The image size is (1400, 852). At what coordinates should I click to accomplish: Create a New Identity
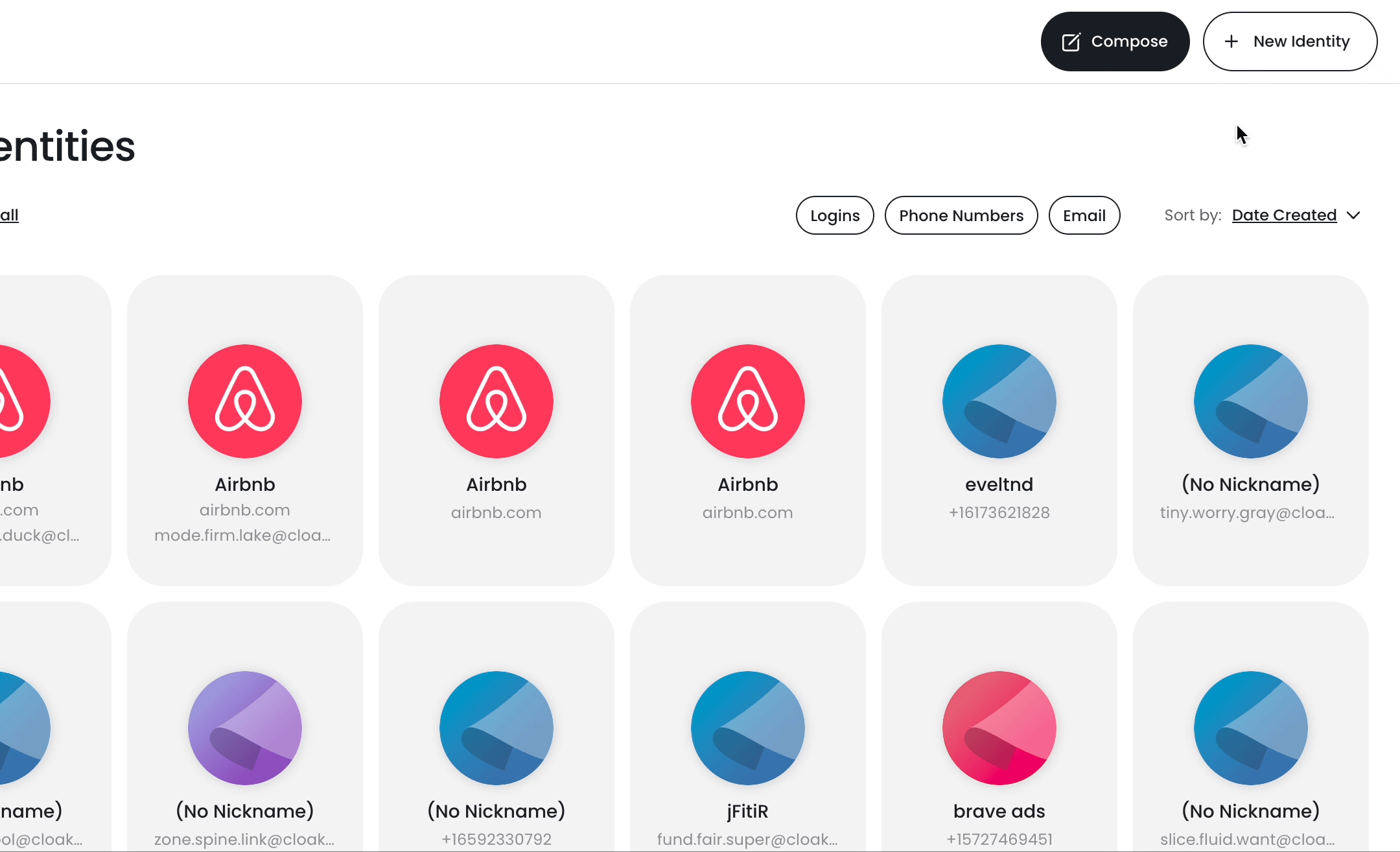click(1290, 41)
